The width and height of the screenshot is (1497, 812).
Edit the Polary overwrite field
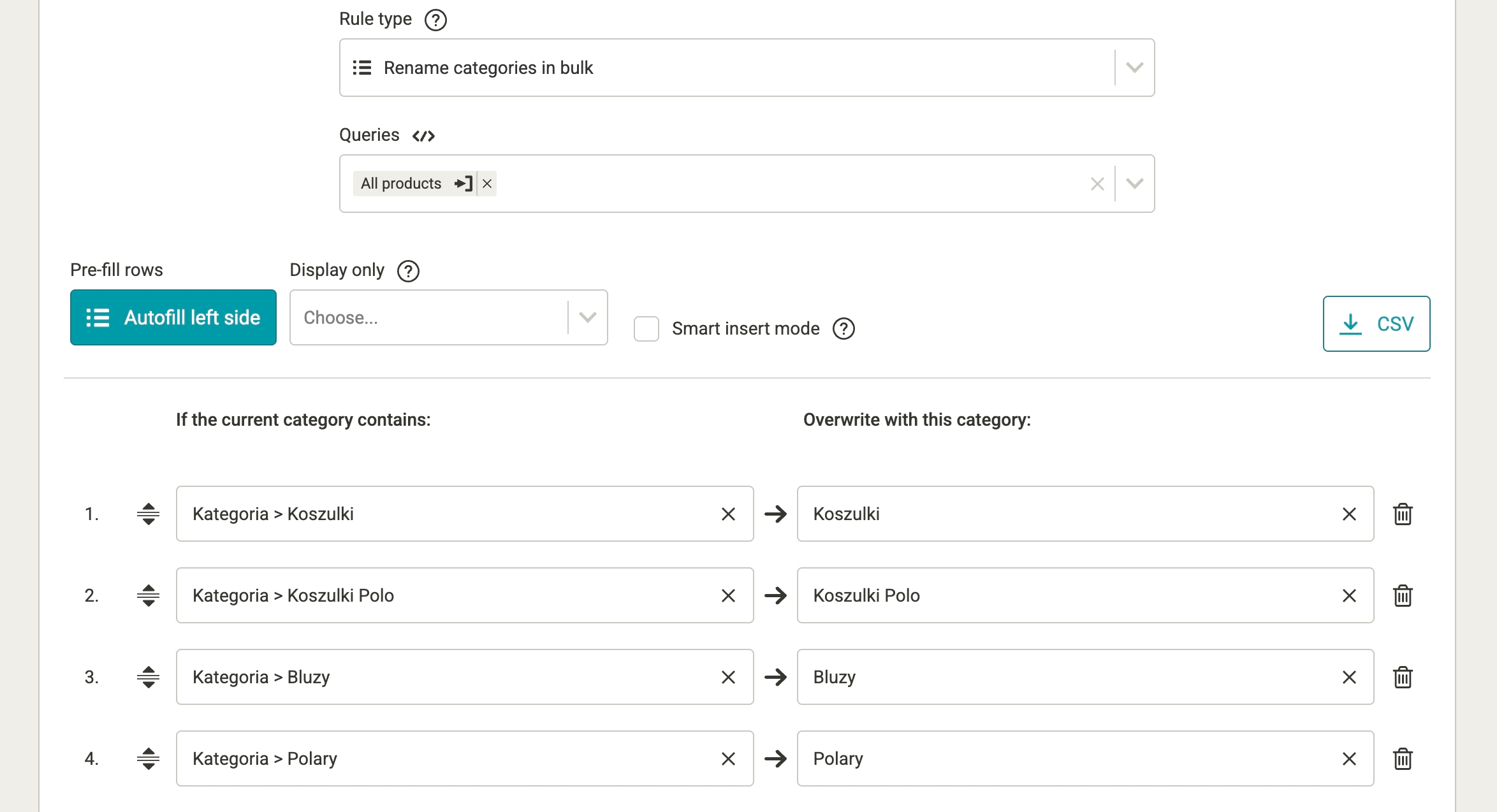click(x=1085, y=758)
